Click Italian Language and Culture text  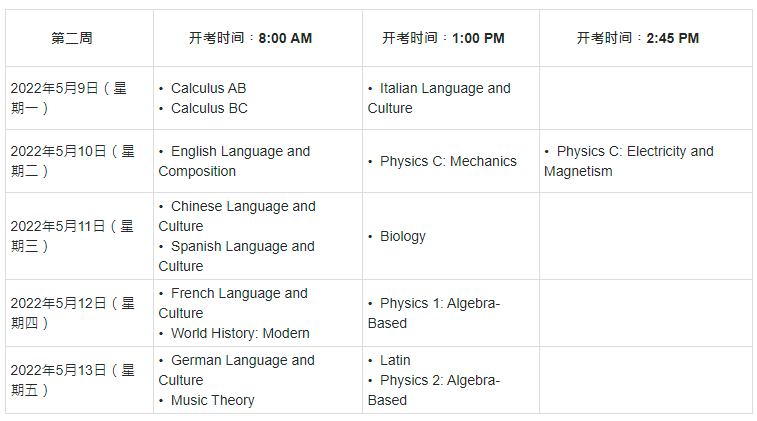coord(439,98)
